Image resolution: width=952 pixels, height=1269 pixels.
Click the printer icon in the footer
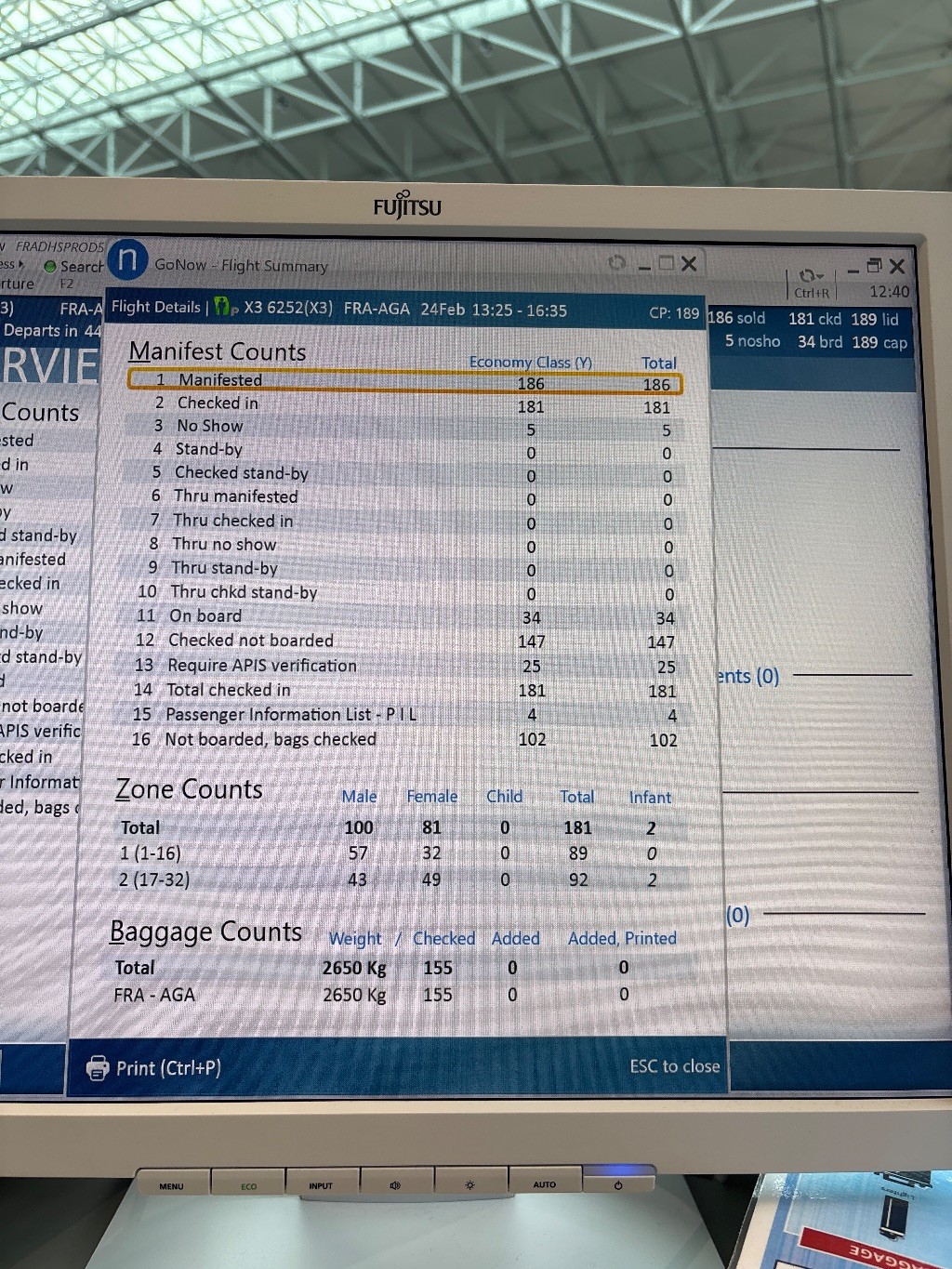click(98, 1068)
